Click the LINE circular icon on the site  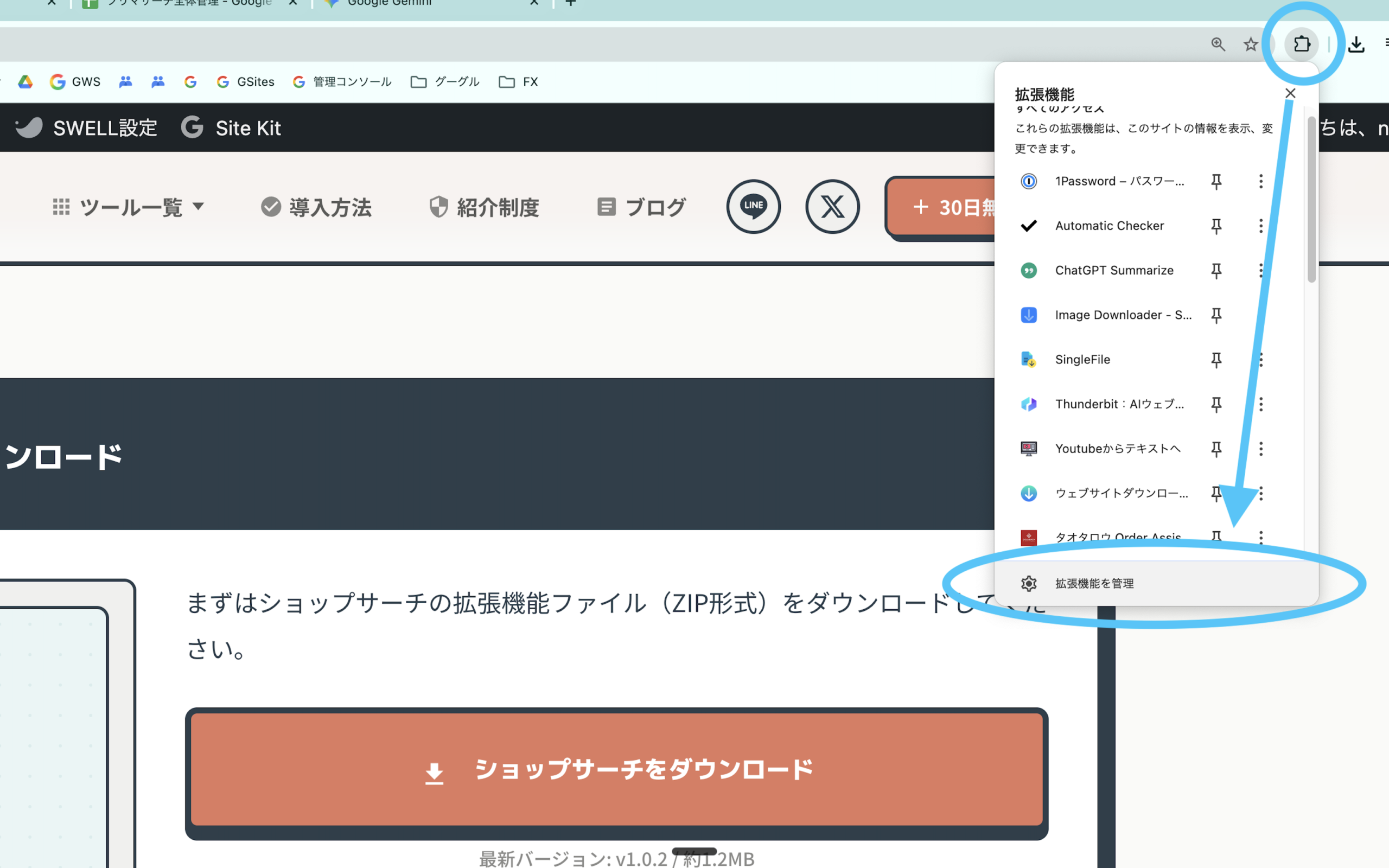tap(754, 207)
